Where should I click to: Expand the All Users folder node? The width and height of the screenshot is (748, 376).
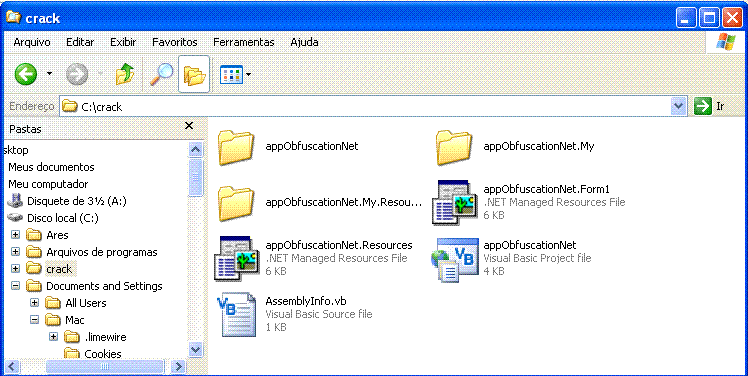(x=34, y=303)
